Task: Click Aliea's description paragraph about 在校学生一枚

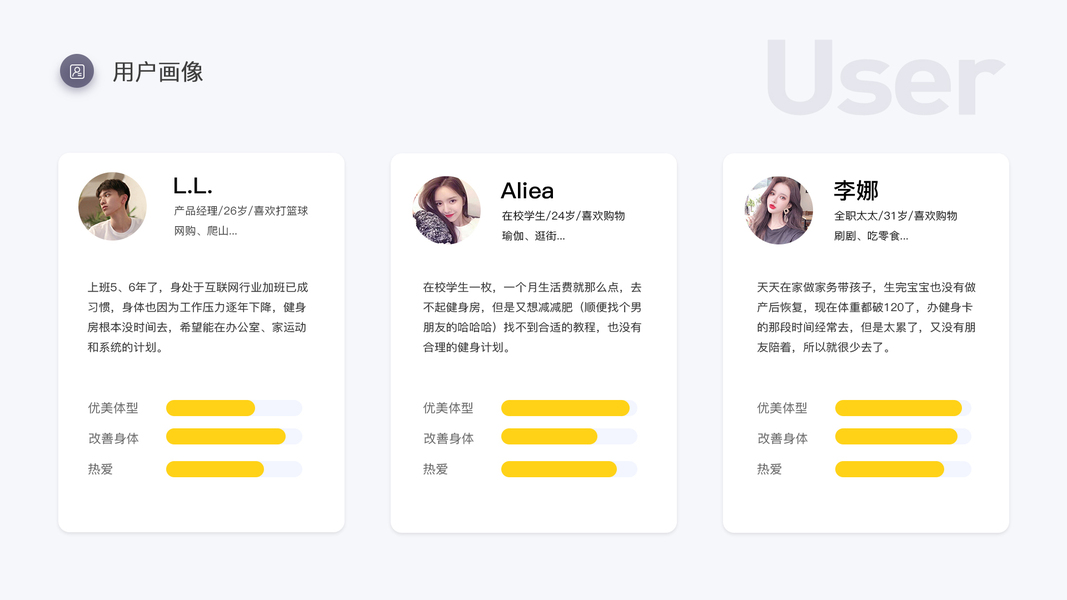Action: click(532, 317)
